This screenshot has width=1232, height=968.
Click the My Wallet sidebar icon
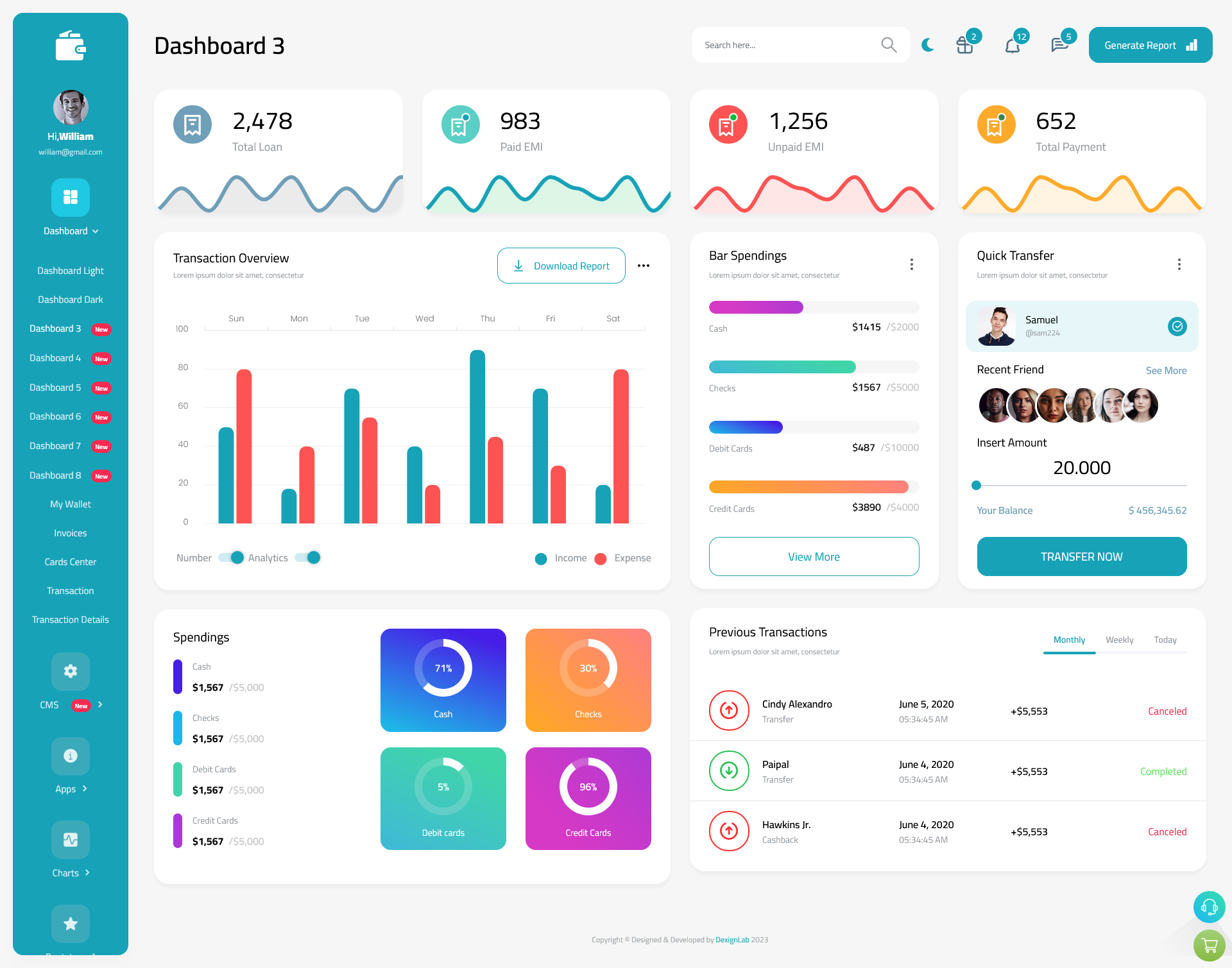pyautogui.click(x=70, y=503)
